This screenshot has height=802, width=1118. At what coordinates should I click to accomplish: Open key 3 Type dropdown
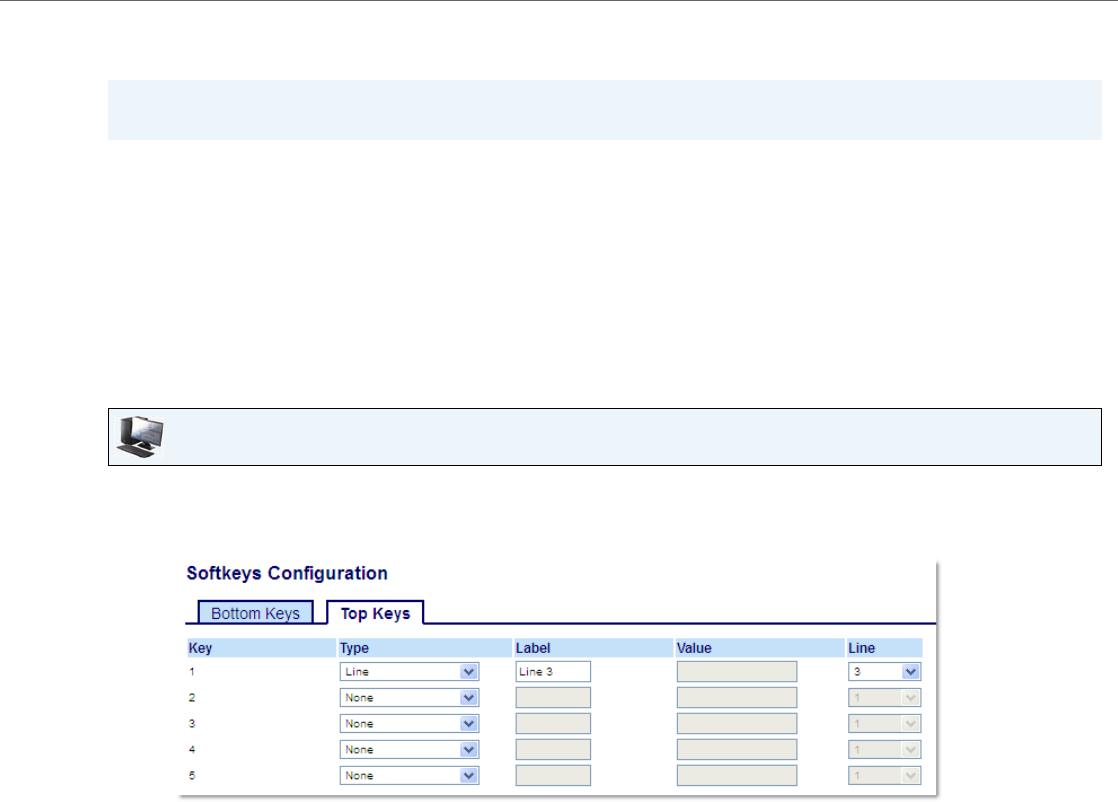(x=409, y=724)
